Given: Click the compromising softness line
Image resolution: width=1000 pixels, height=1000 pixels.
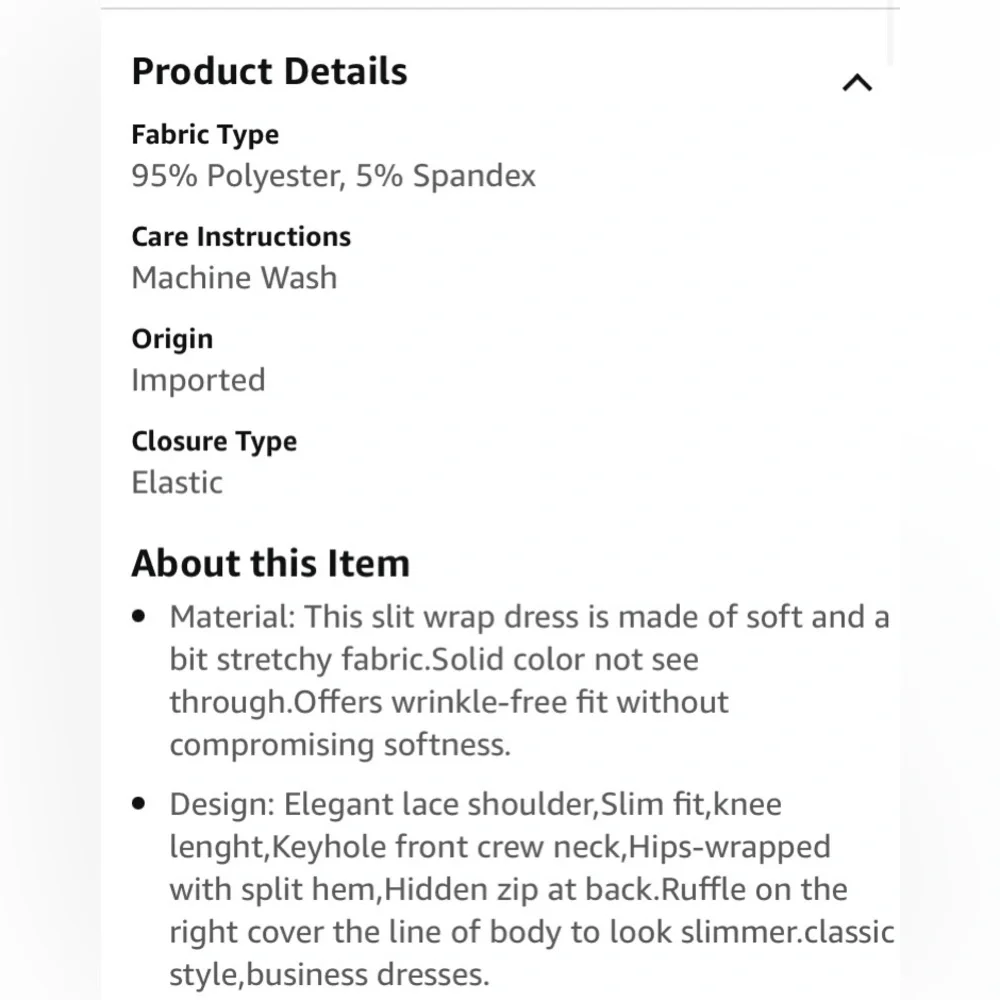Looking at the screenshot, I should tap(340, 745).
